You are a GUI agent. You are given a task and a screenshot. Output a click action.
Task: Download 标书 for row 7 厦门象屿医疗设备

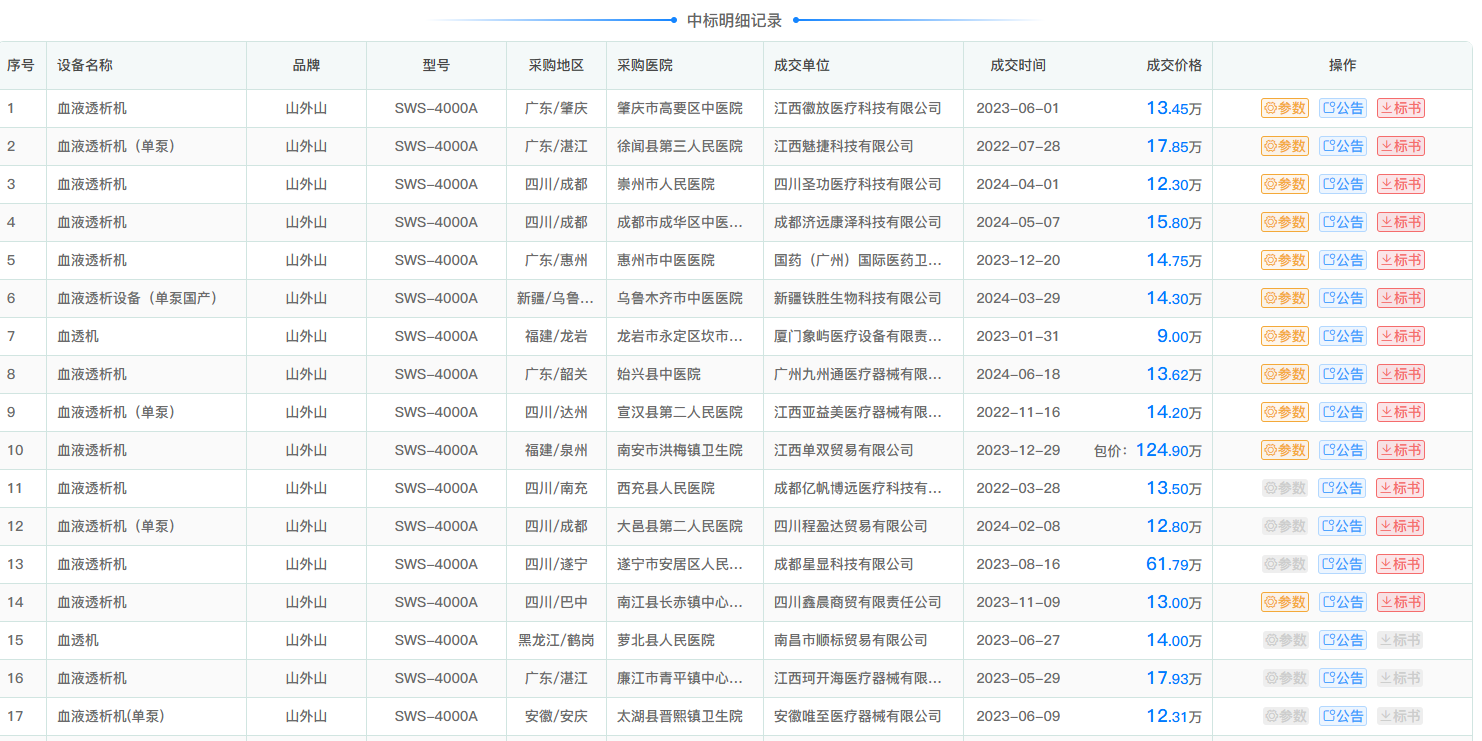[x=1401, y=336]
